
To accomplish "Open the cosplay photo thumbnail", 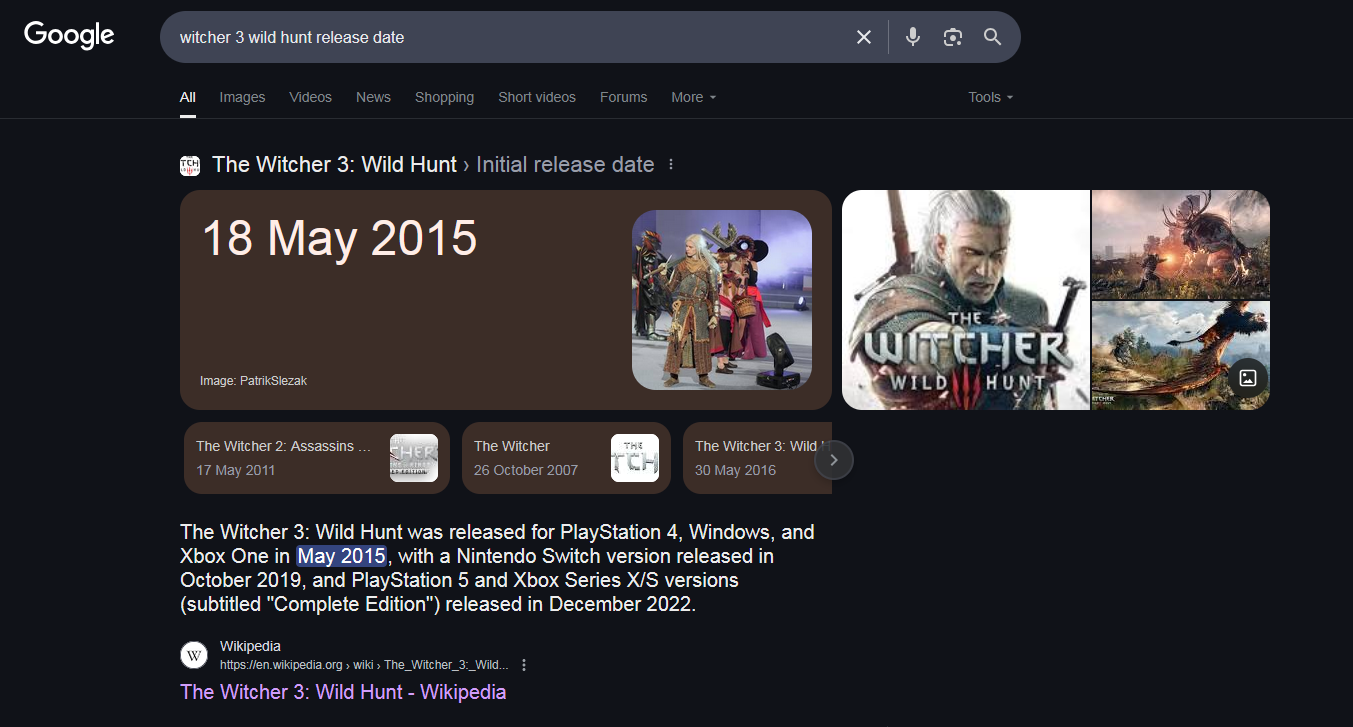I will 722,300.
